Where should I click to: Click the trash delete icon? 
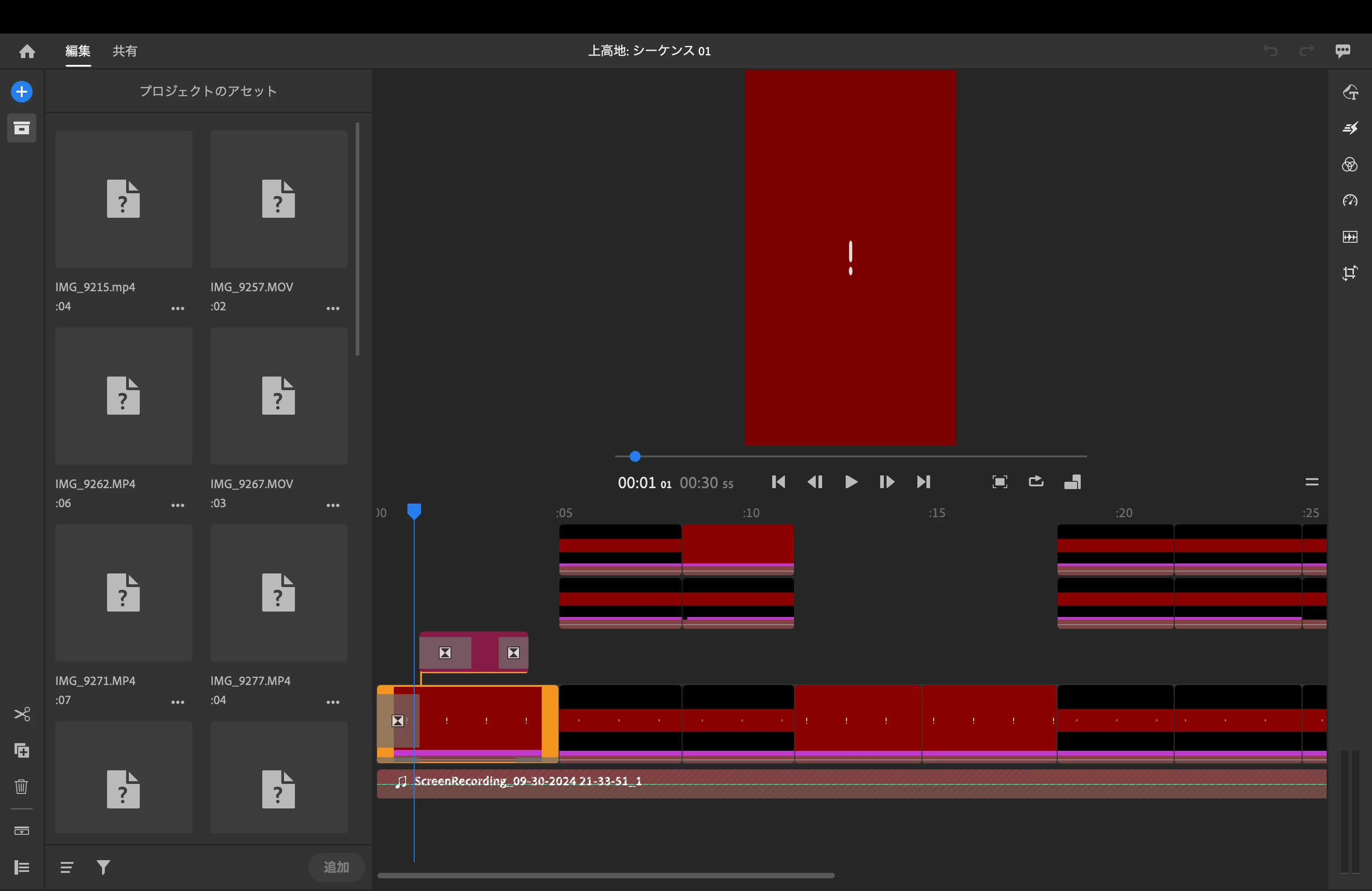21,787
